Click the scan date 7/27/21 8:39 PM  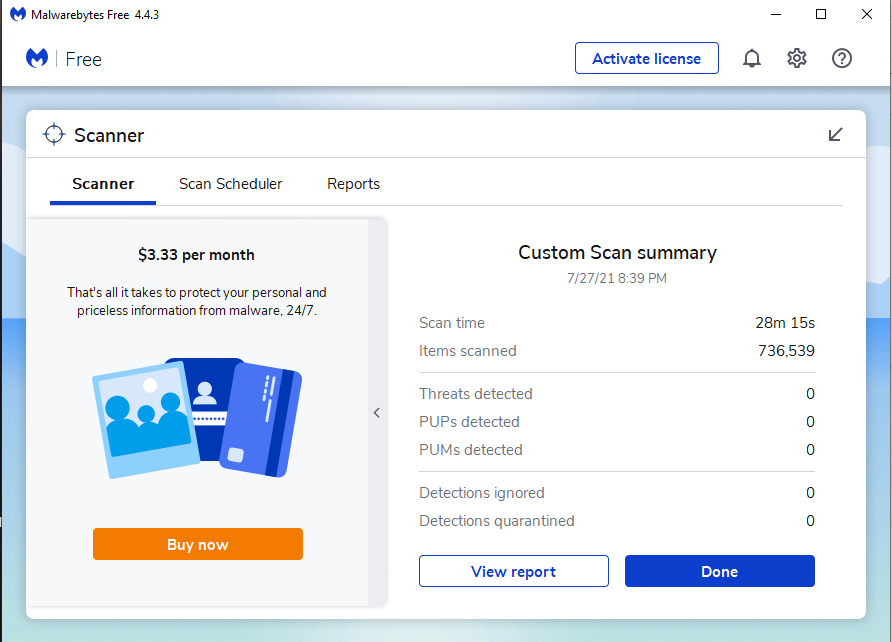pos(617,279)
